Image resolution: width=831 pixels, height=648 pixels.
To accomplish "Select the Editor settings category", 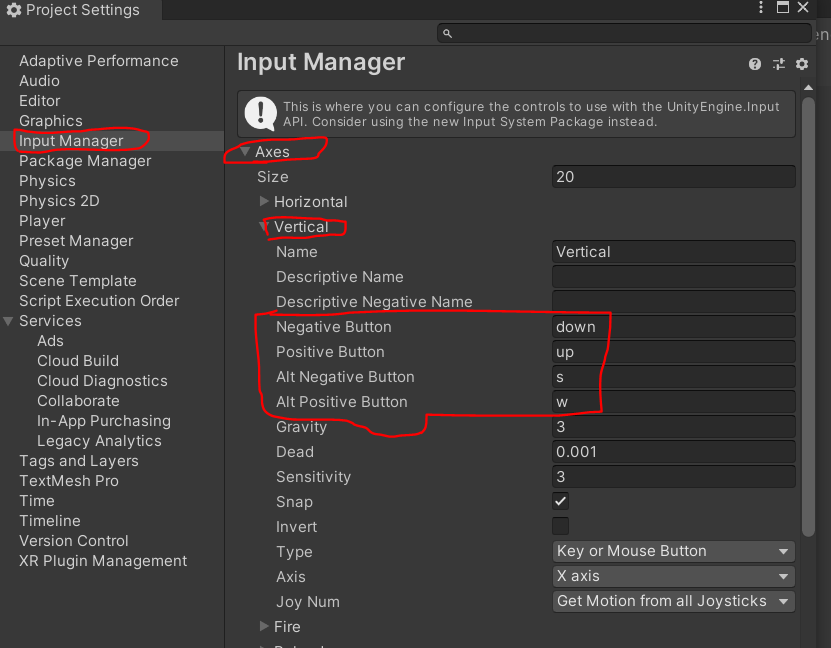I will pyautogui.click(x=40, y=101).
